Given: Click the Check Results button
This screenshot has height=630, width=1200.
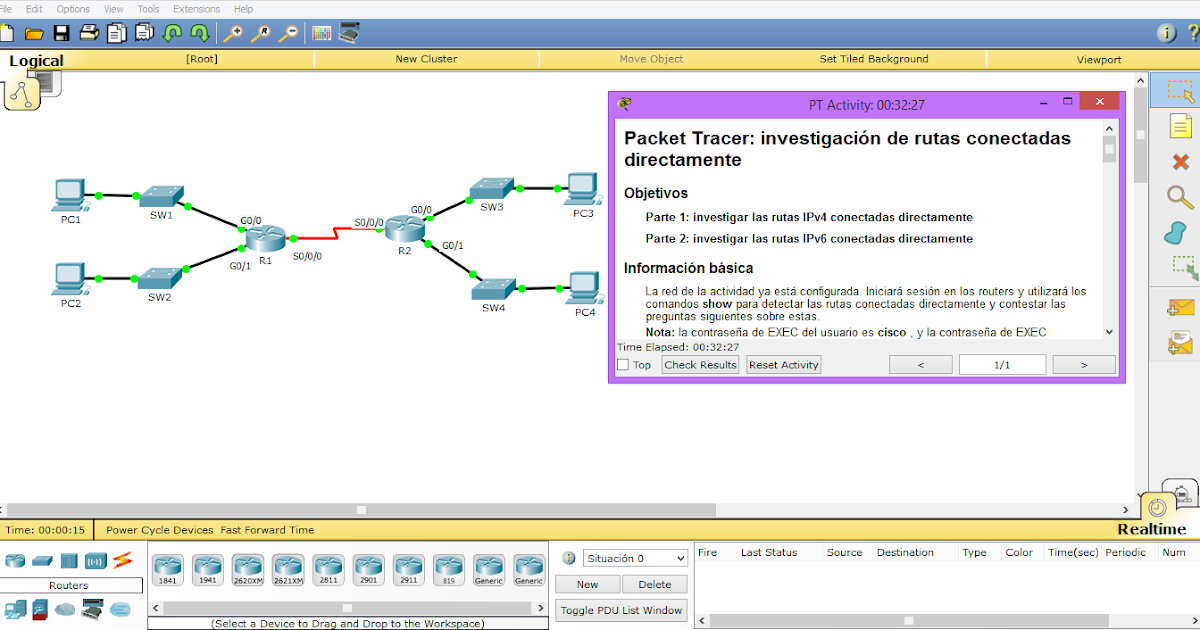Looking at the screenshot, I should (700, 364).
